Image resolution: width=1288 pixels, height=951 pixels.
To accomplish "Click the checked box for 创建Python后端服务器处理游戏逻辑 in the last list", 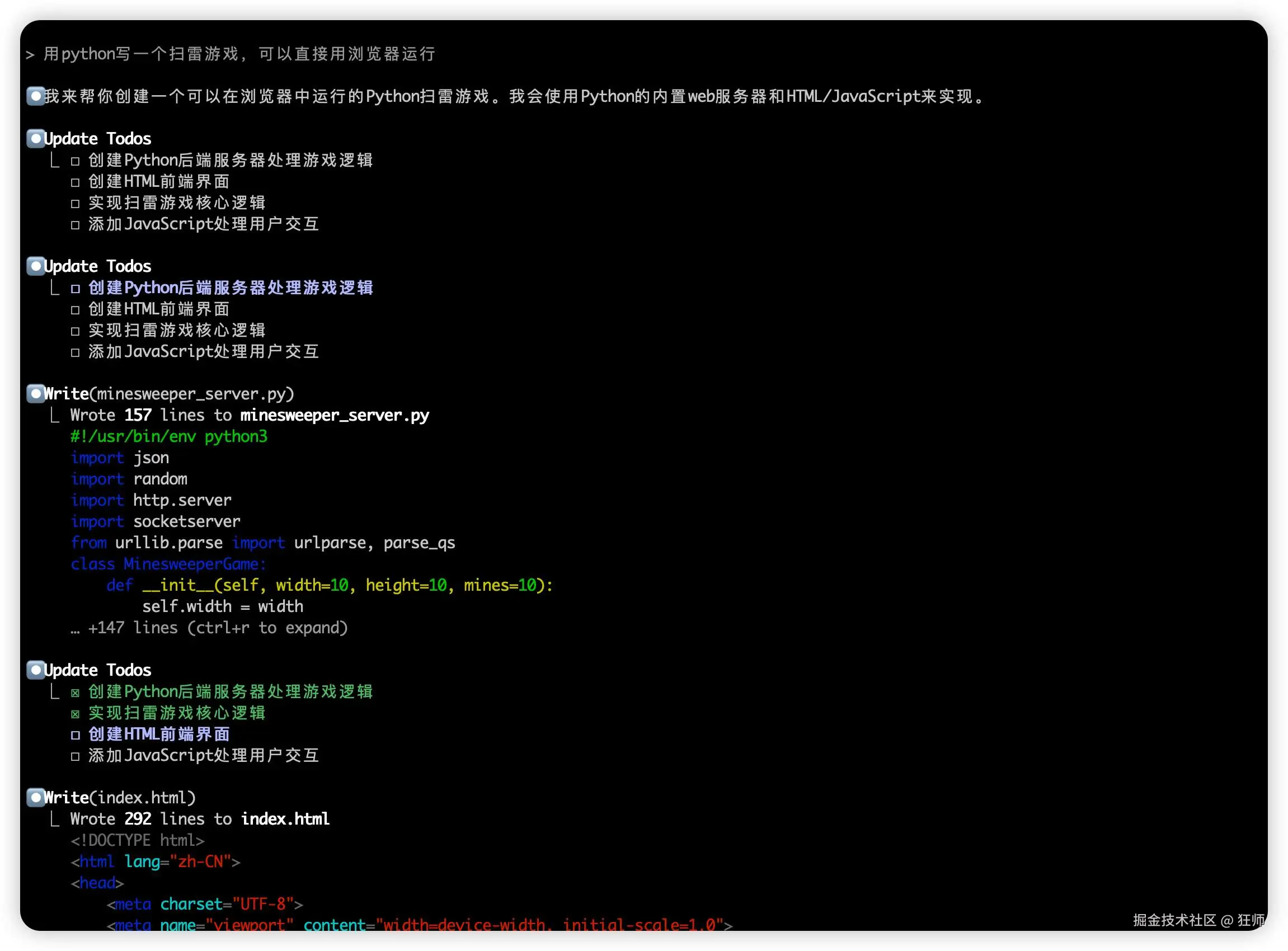I will pos(75,693).
